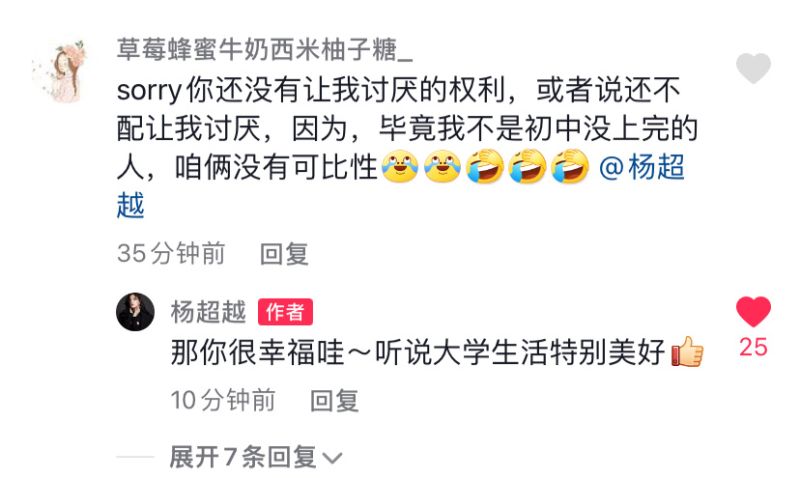
Task: Open the flower-girl commenter avatar
Action: [x=60, y=71]
